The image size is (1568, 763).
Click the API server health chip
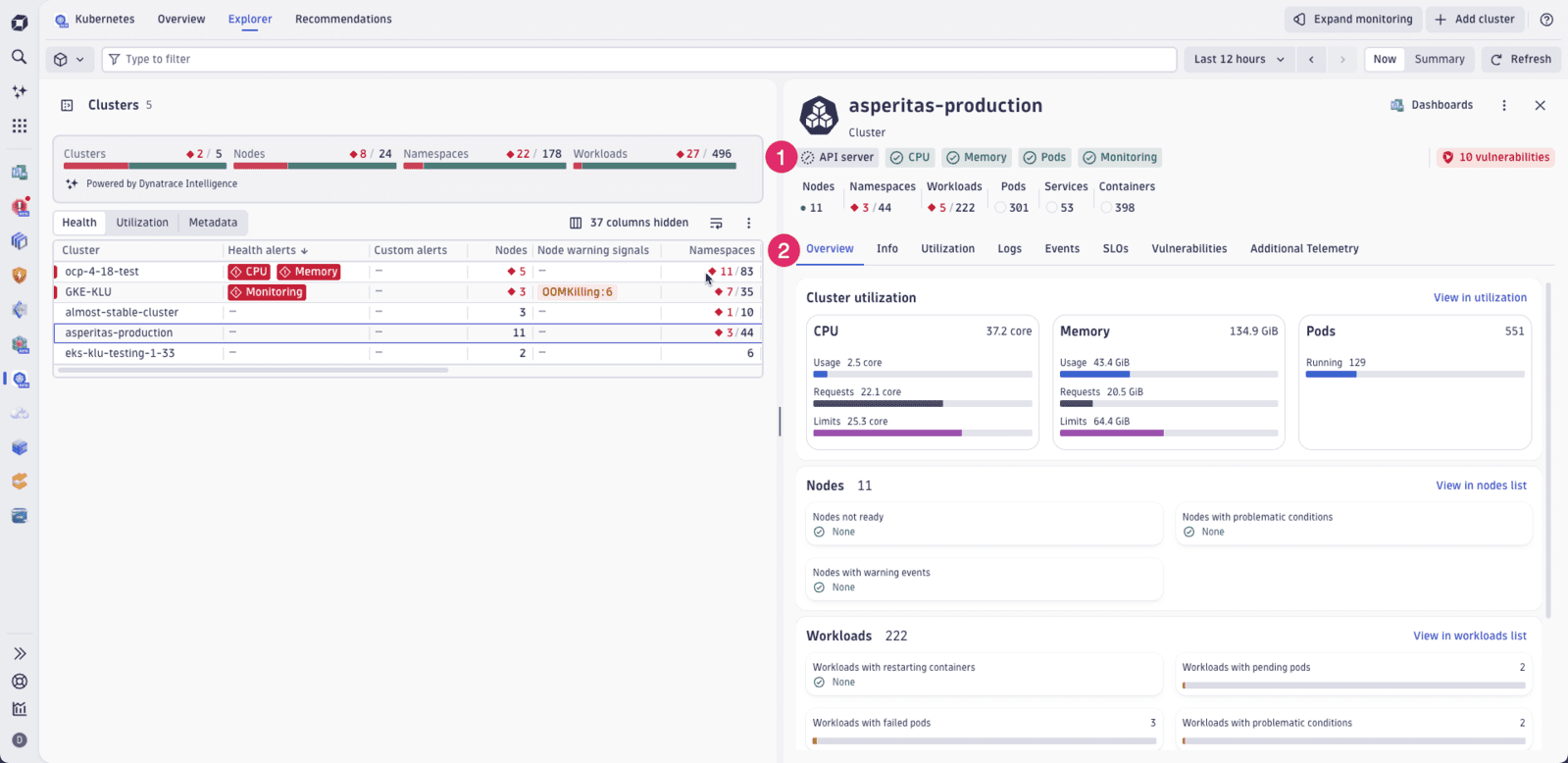[837, 157]
